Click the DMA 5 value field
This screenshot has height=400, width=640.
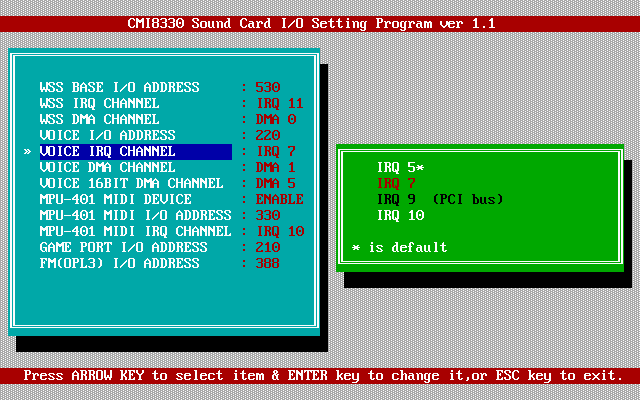pos(275,183)
